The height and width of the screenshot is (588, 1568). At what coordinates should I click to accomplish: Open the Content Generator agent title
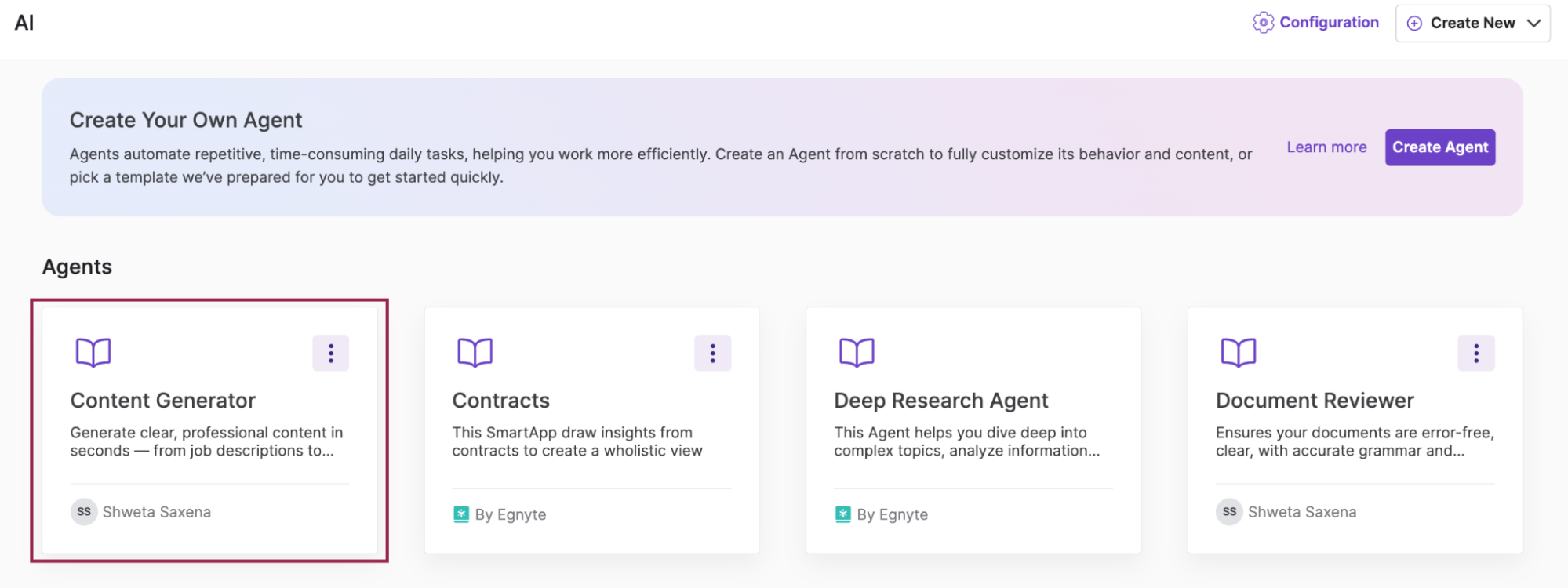click(x=163, y=401)
